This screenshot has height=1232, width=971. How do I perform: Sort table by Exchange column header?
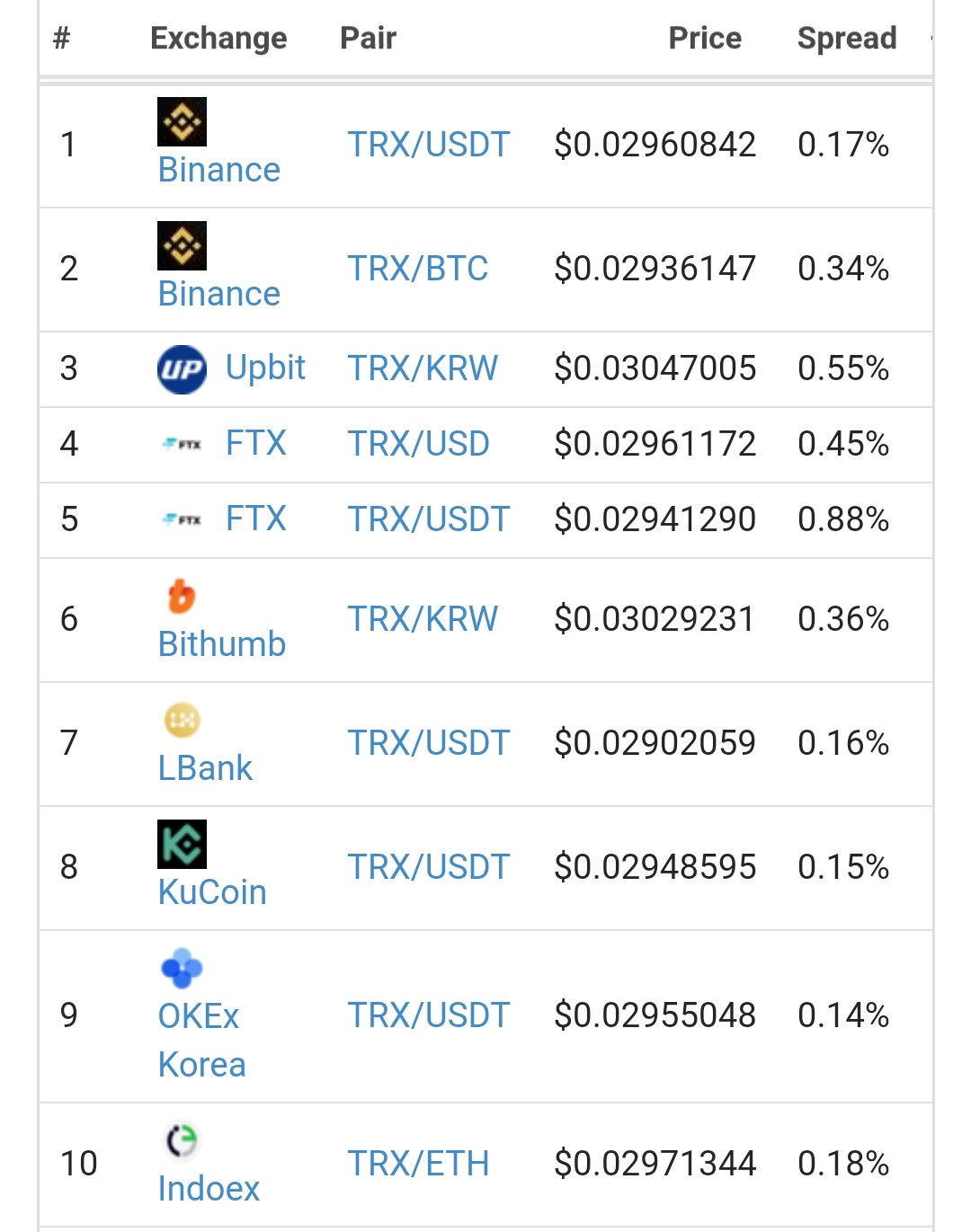point(218,38)
